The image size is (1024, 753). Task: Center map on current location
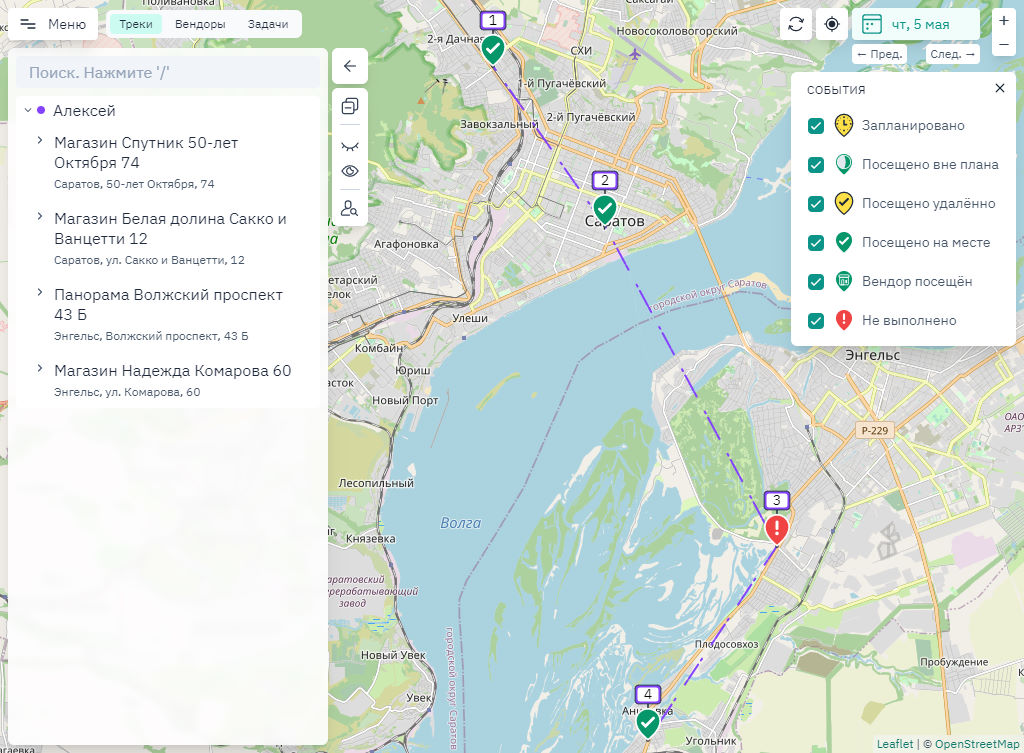[x=831, y=24]
